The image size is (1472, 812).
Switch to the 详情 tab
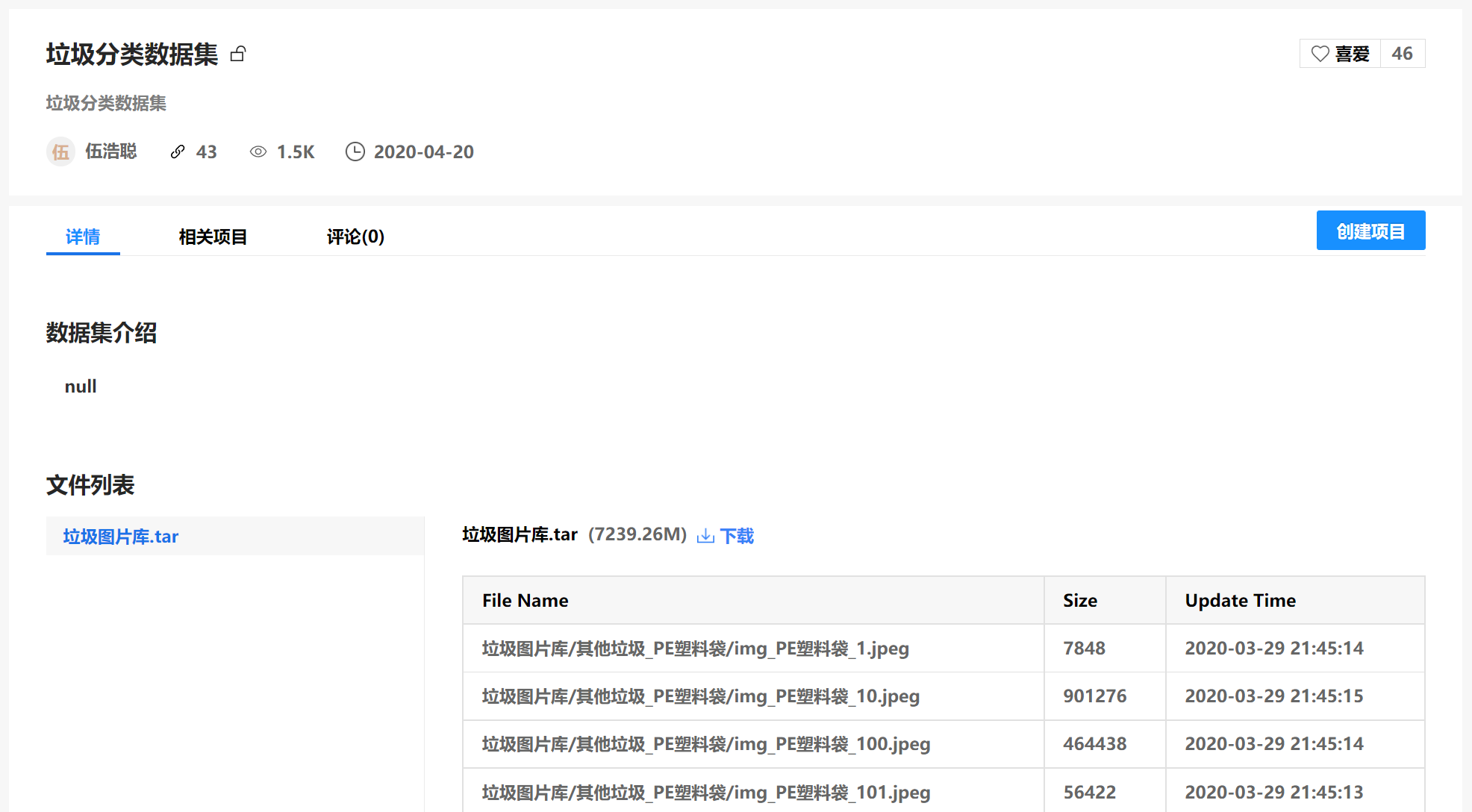pos(83,237)
